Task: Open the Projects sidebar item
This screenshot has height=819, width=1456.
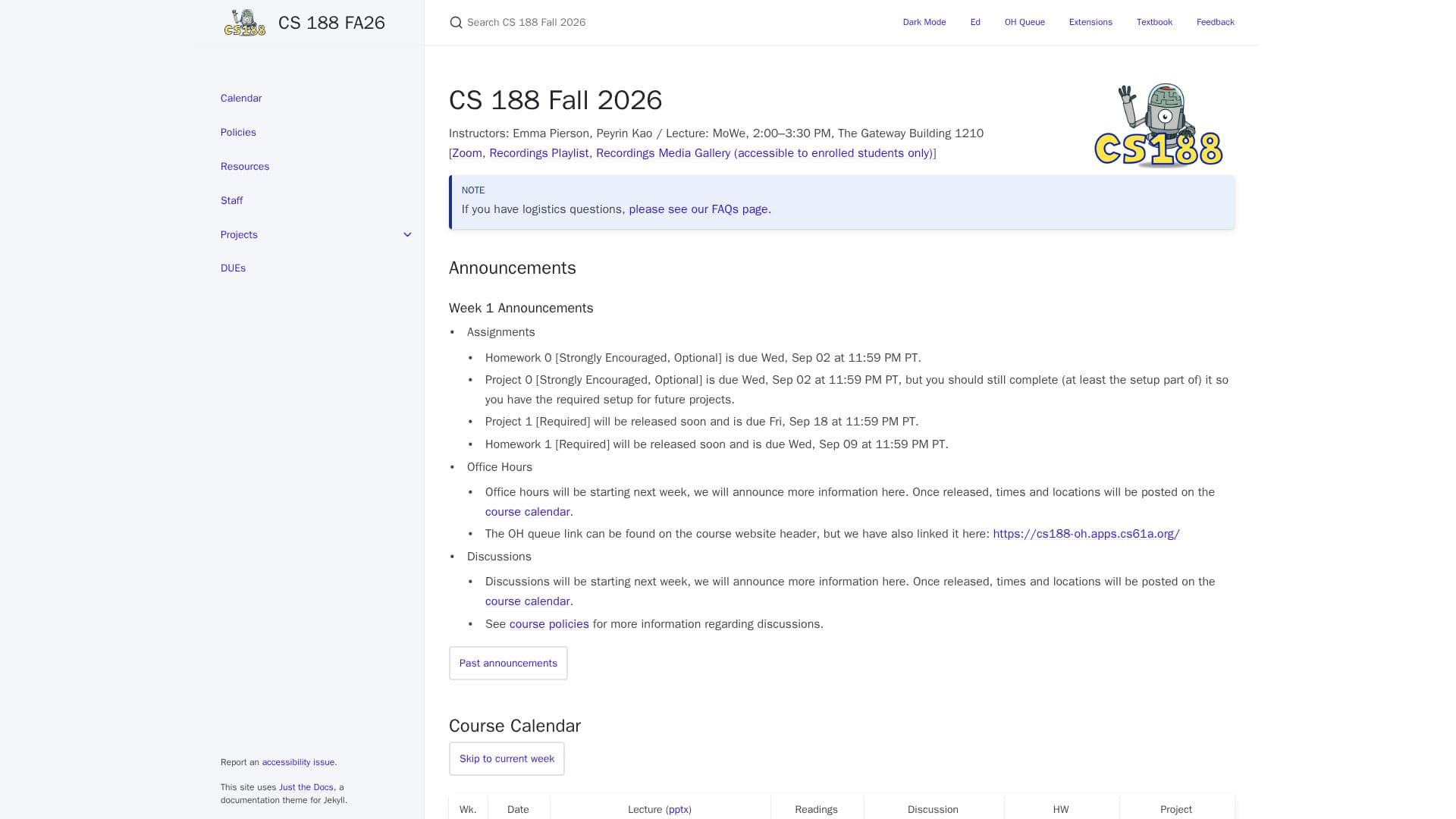Action: click(239, 235)
